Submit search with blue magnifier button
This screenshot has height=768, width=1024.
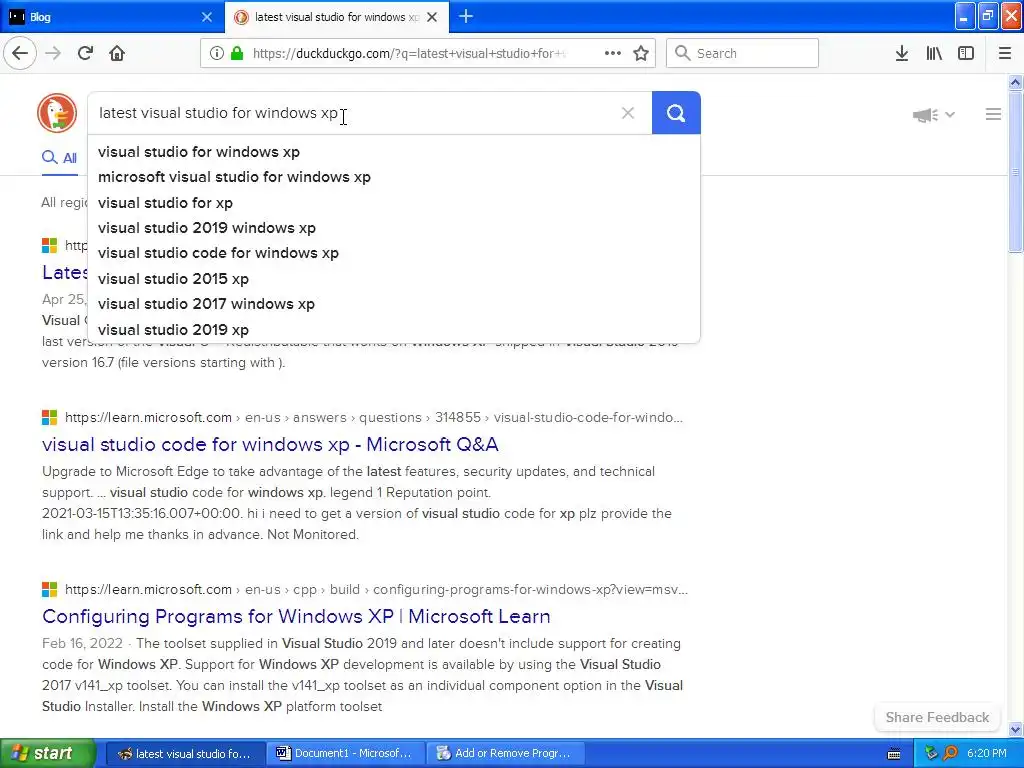tap(676, 113)
